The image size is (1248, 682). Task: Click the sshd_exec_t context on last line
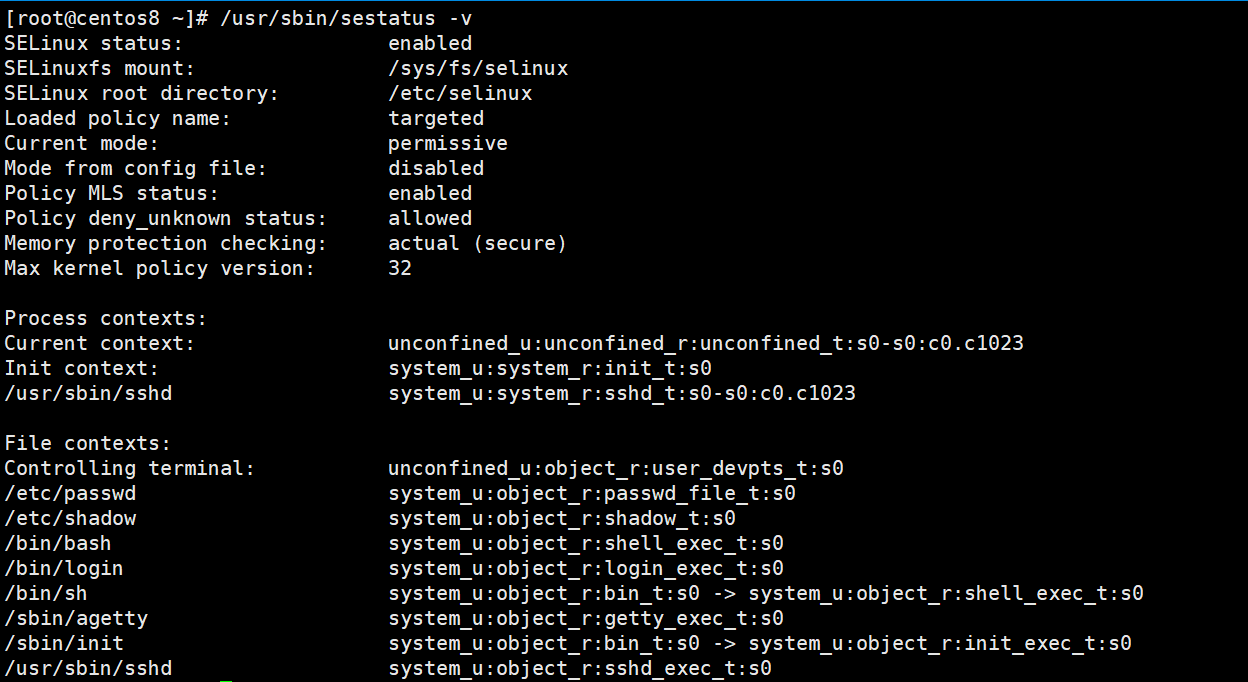pos(580,668)
